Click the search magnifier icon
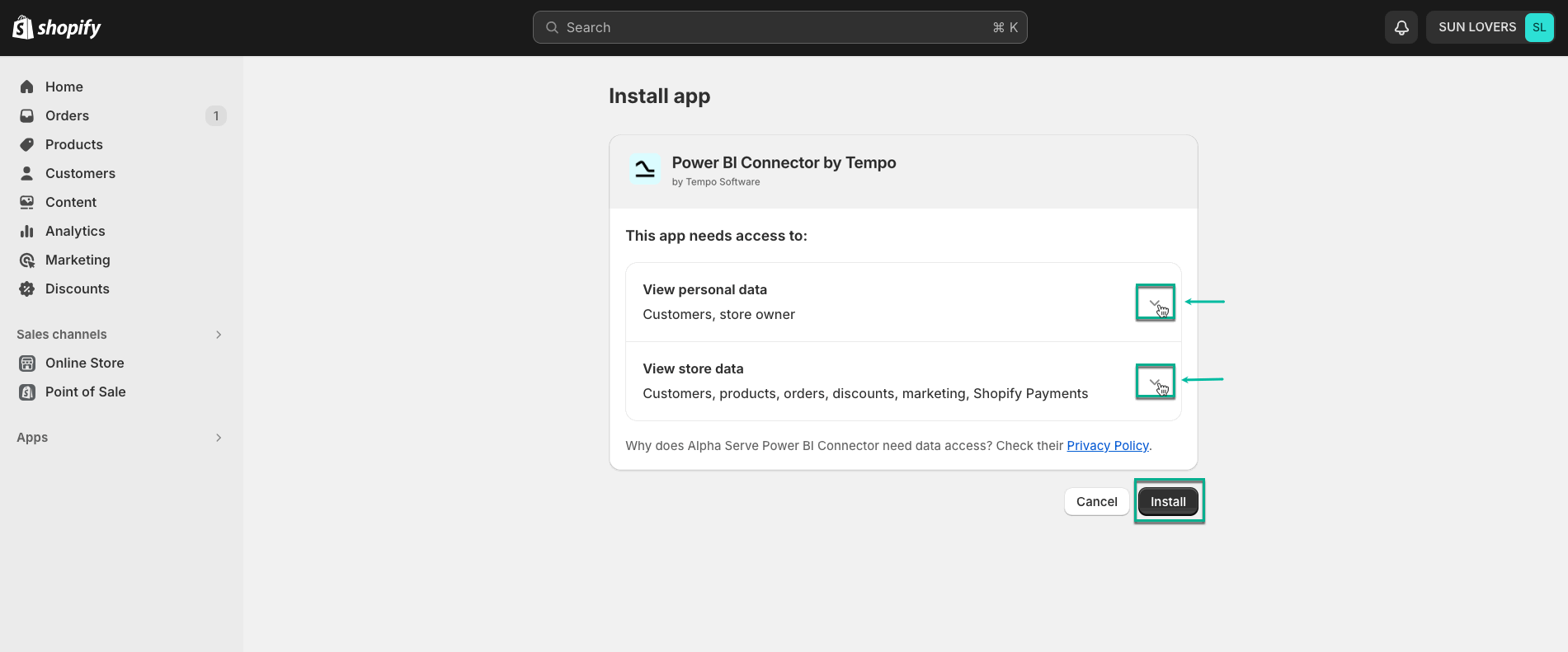The width and height of the screenshot is (1568, 652). (552, 27)
